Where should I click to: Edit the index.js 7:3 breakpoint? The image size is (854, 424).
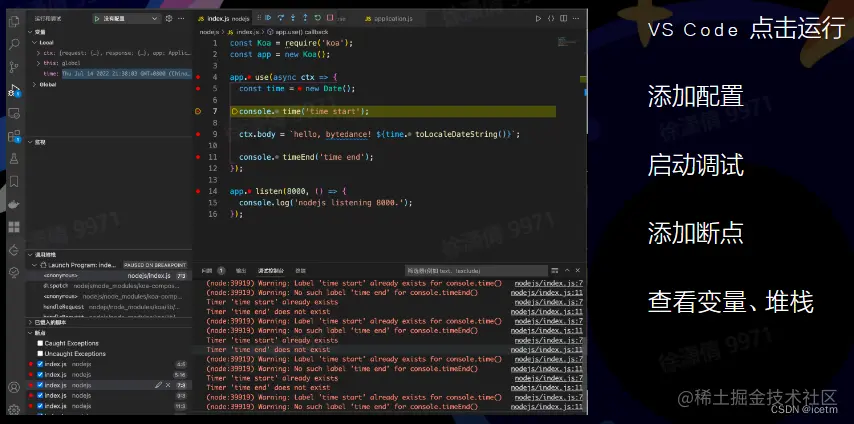[158, 385]
